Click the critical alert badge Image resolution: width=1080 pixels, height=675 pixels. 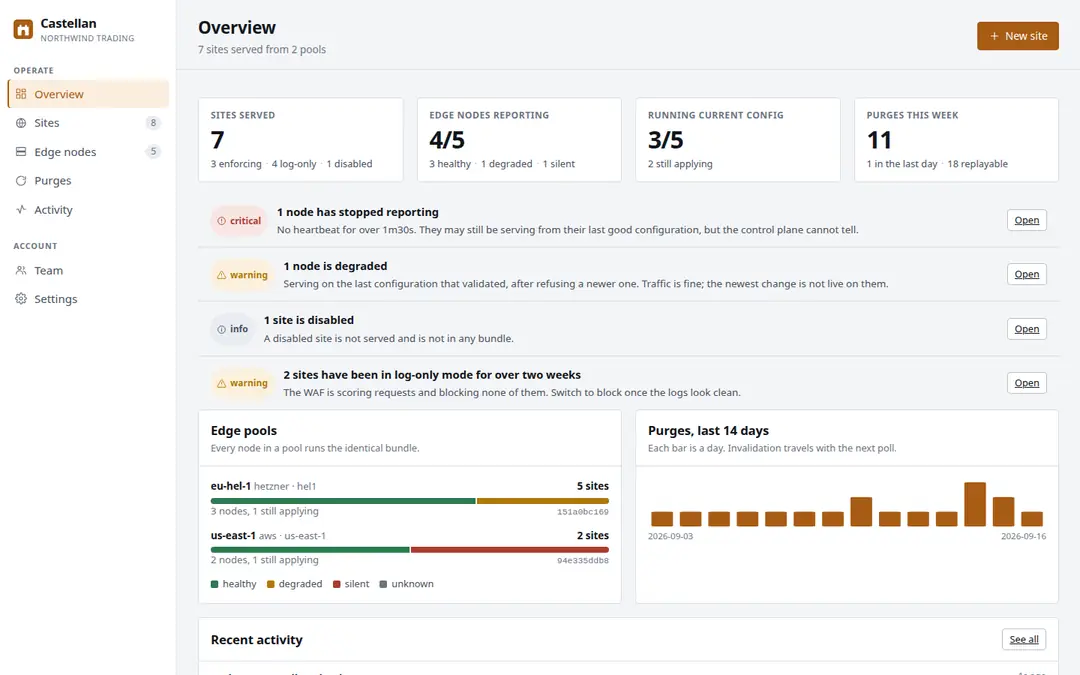[239, 221]
